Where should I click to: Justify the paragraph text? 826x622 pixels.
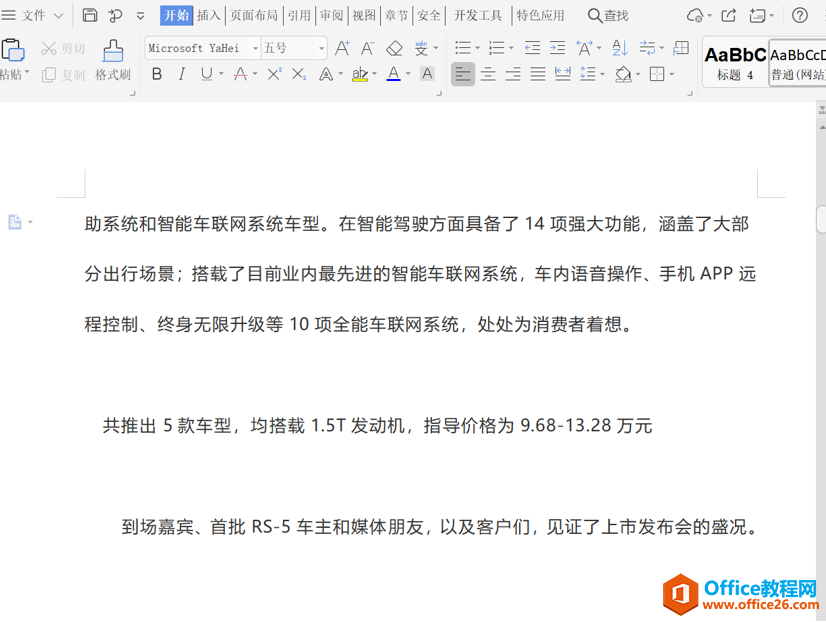click(538, 74)
